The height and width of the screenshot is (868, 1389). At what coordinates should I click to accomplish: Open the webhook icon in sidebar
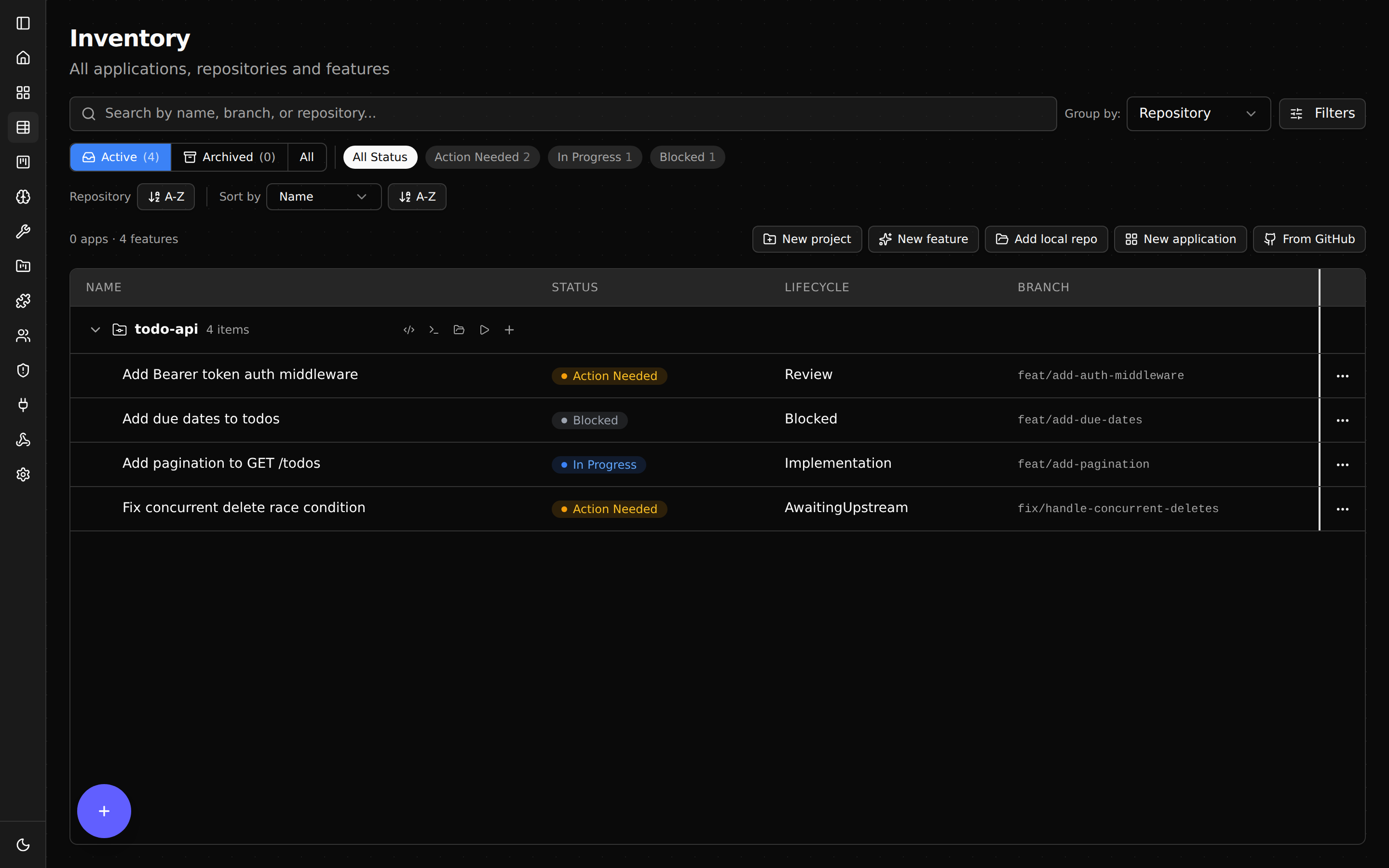coord(23,440)
